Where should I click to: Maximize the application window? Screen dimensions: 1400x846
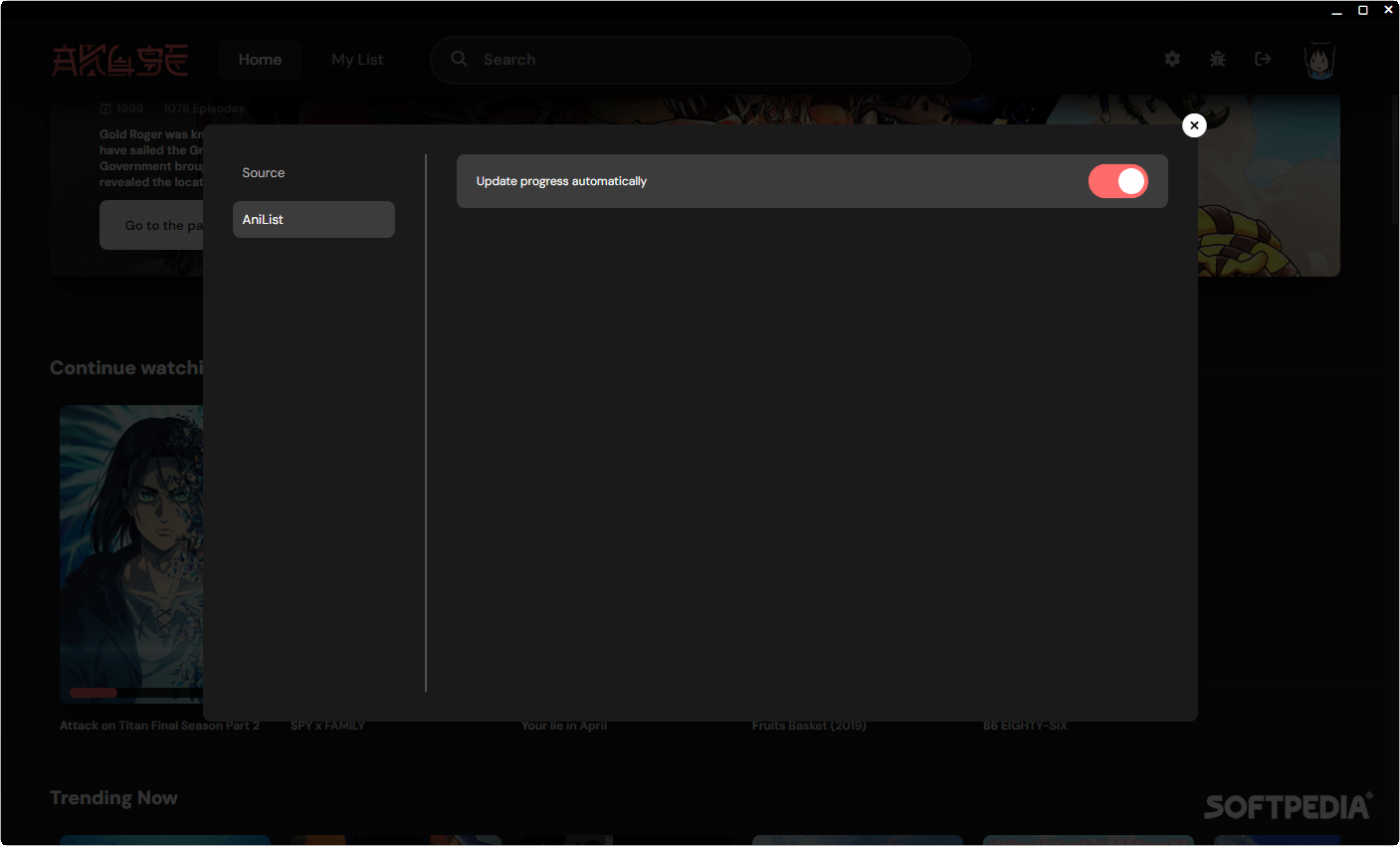[x=1362, y=10]
